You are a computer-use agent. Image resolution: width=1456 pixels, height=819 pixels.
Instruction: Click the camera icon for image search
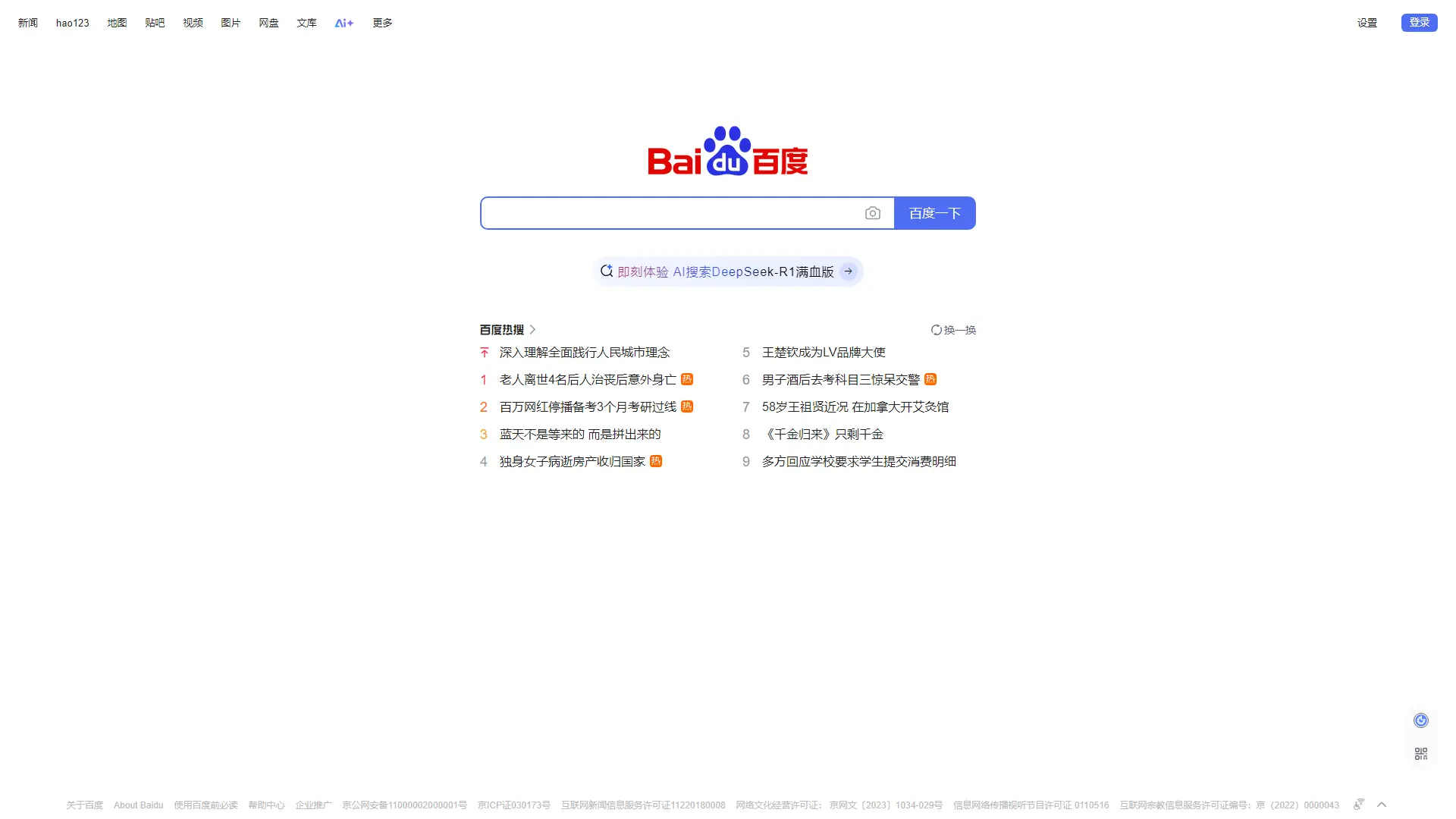(873, 213)
